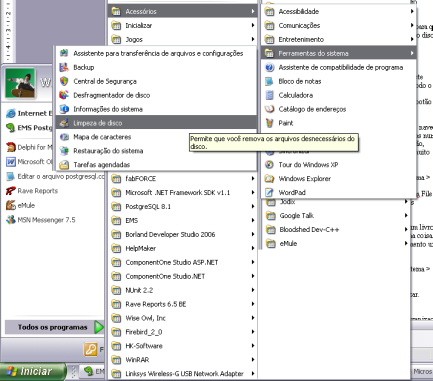Click the Acessórios folder icon
The width and height of the screenshot is (433, 381).
pyautogui.click(x=116, y=11)
